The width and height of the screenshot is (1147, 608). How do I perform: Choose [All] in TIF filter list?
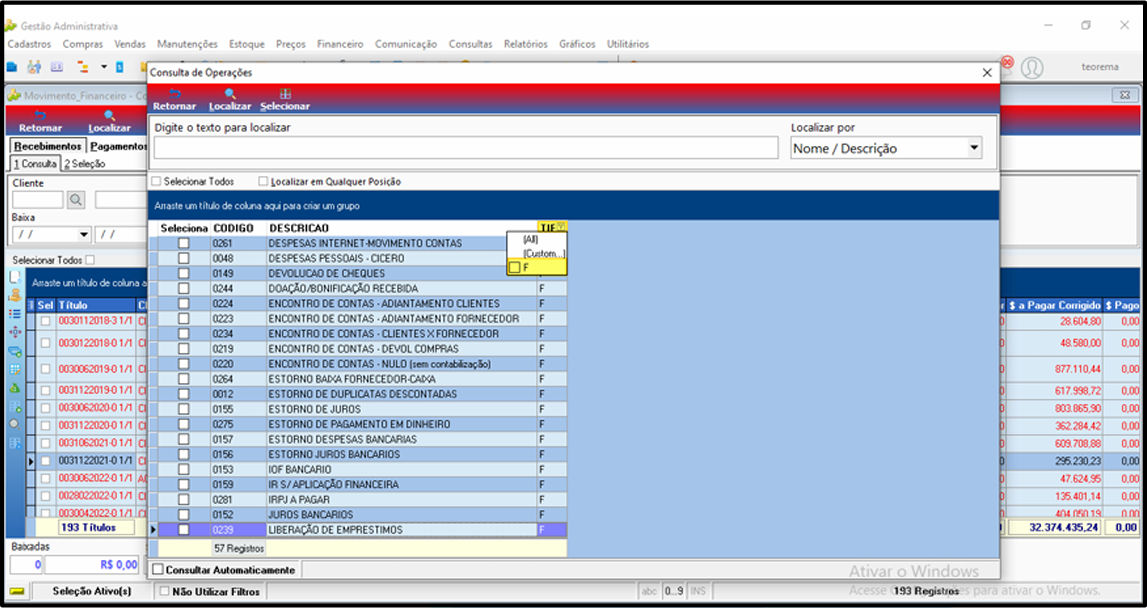530,239
